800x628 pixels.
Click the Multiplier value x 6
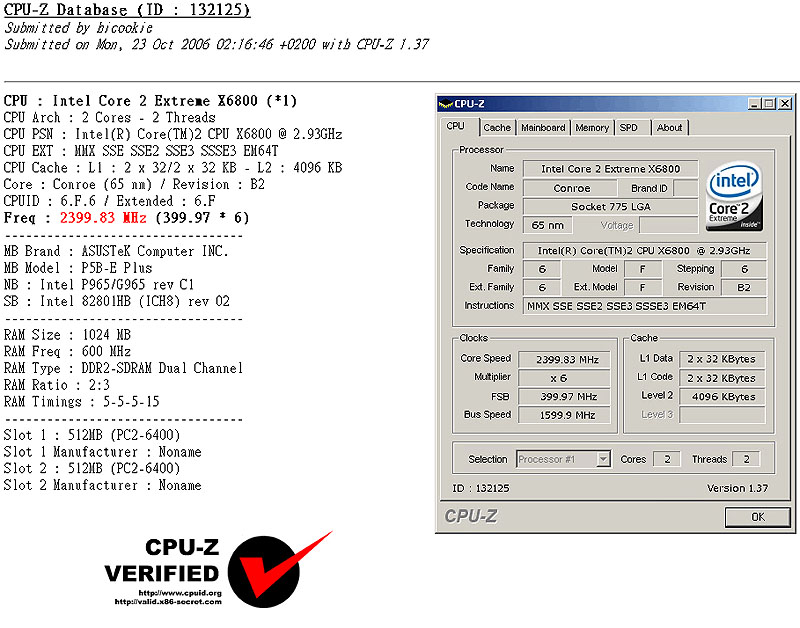click(x=565, y=378)
